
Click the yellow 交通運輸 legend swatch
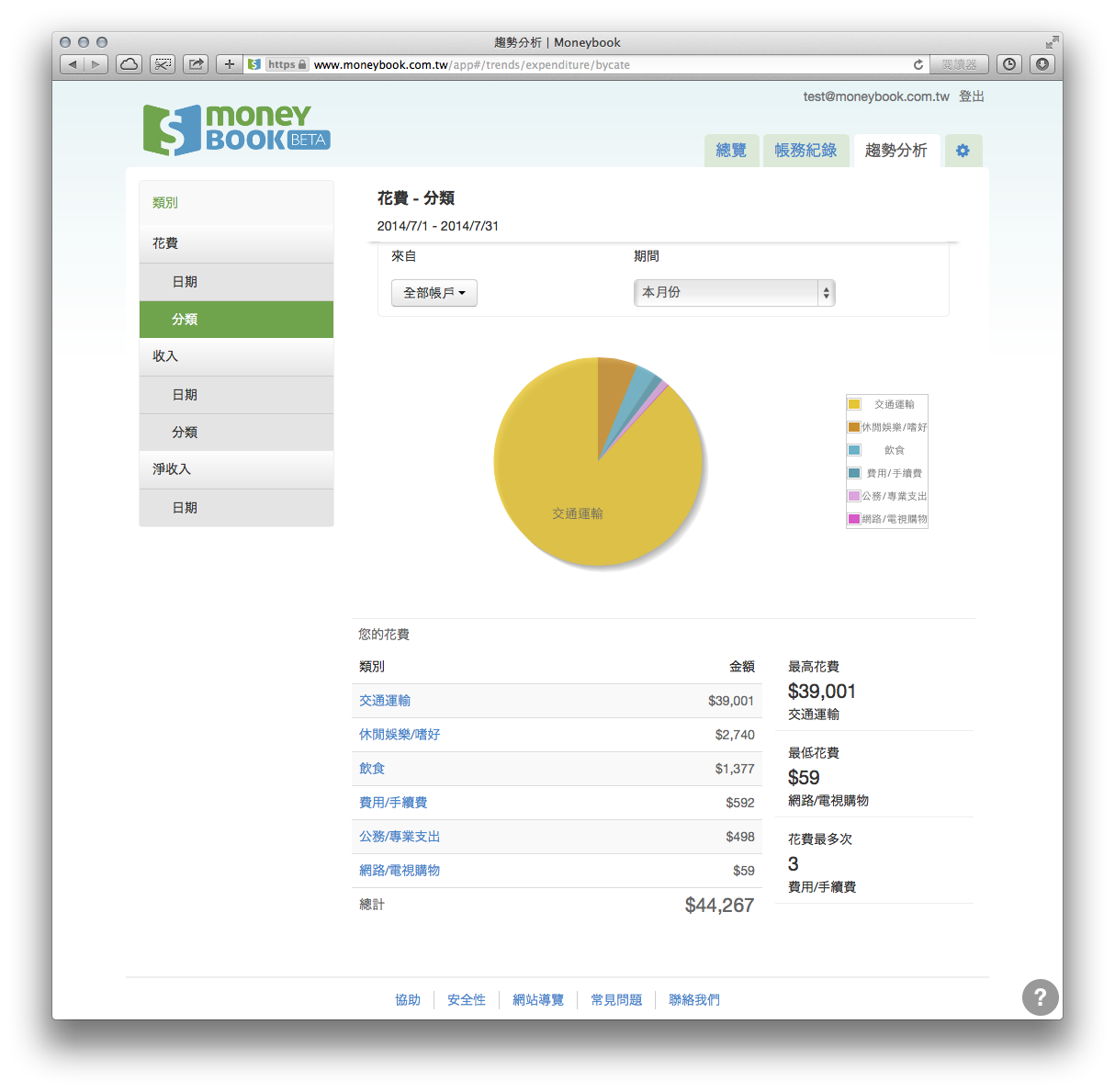[854, 403]
